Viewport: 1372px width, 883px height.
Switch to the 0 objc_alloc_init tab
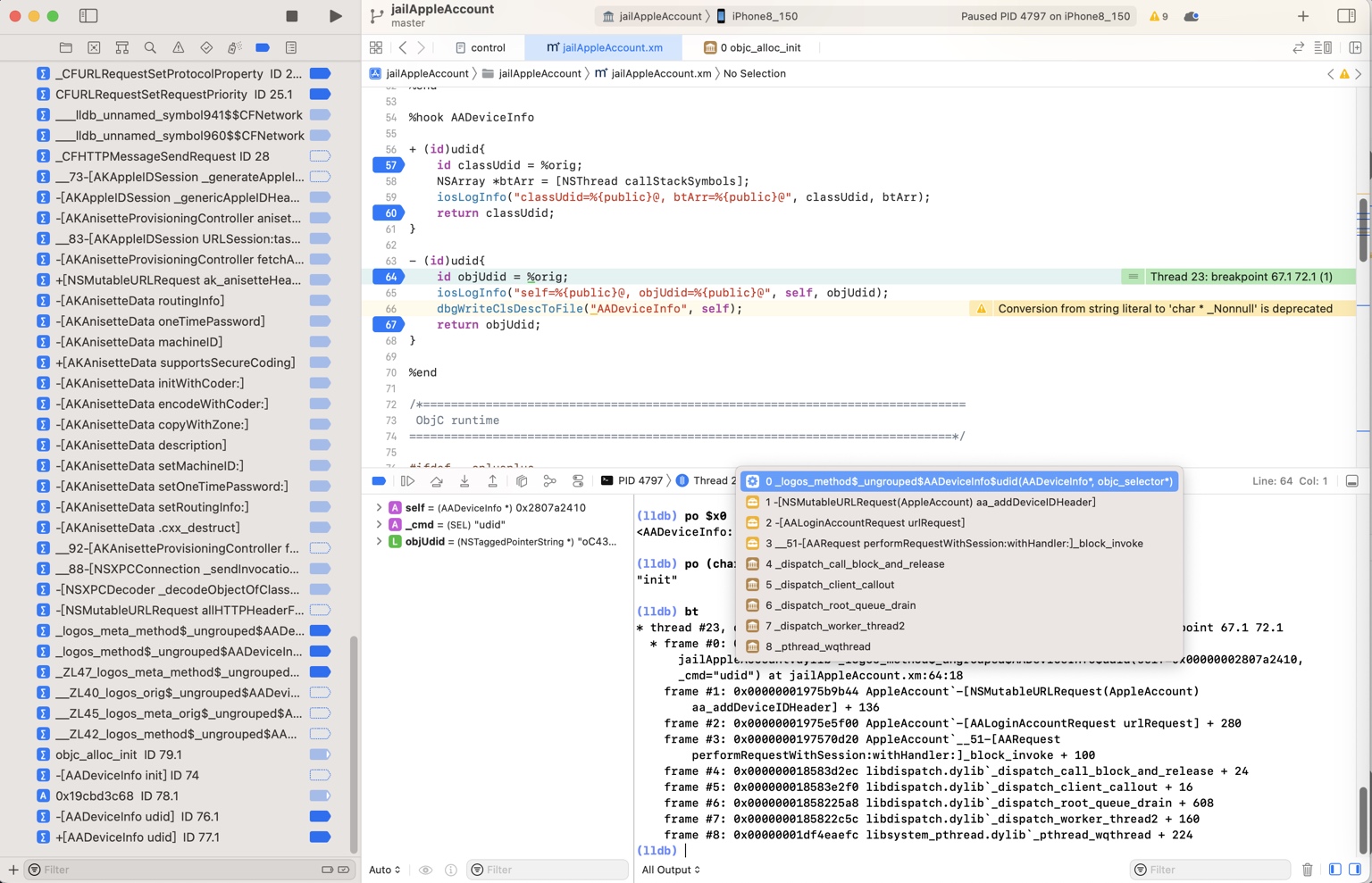pos(752,47)
